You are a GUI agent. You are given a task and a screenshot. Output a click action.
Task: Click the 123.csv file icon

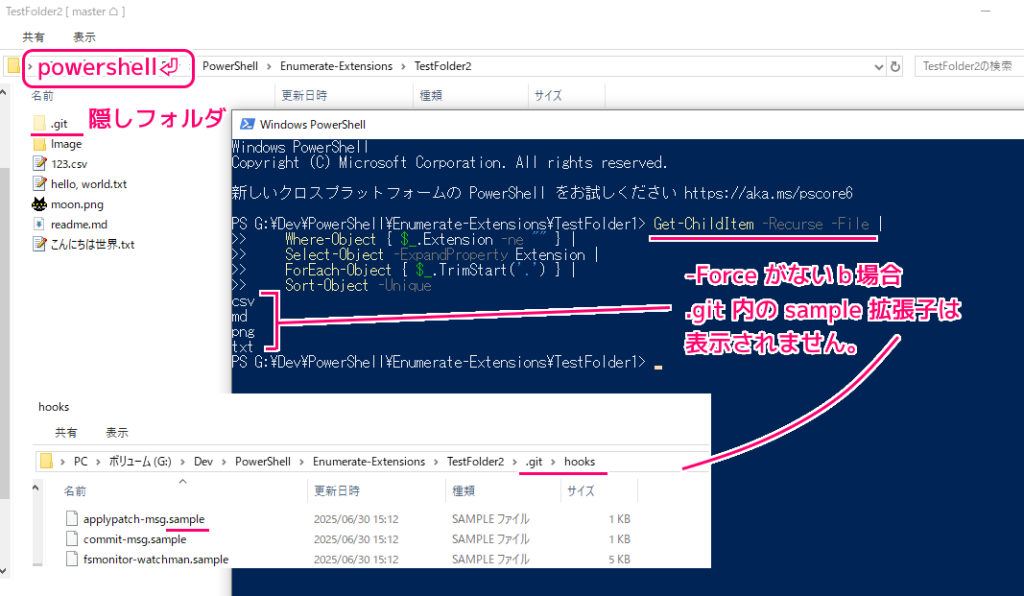pos(39,164)
